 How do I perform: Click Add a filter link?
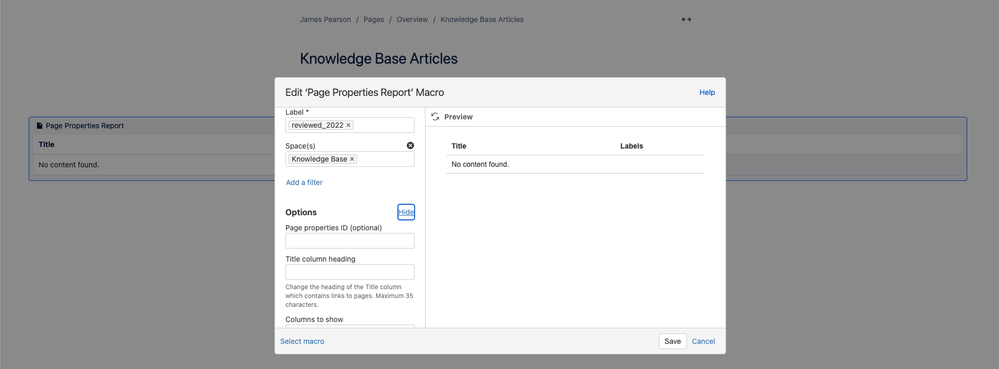pos(304,183)
